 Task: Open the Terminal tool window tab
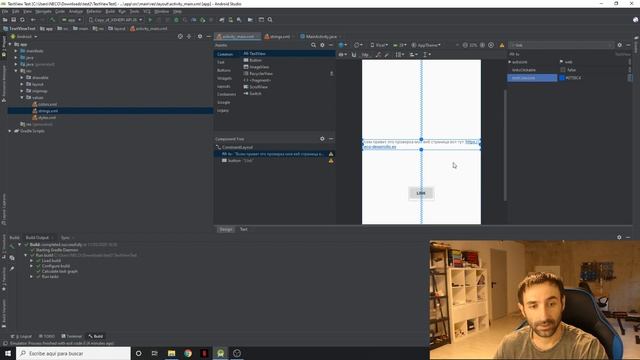point(72,336)
